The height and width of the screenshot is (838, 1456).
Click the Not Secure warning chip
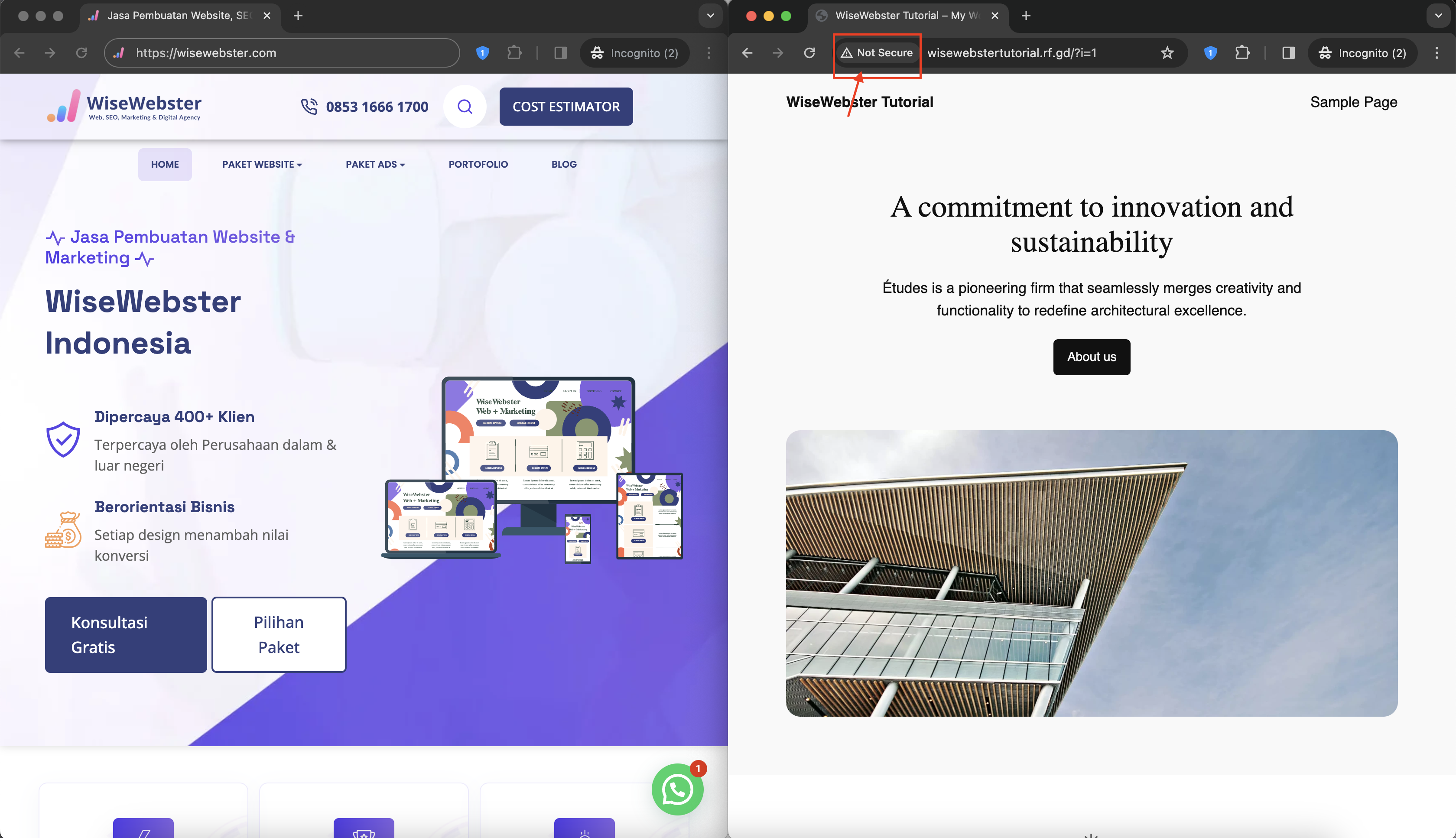[x=877, y=53]
